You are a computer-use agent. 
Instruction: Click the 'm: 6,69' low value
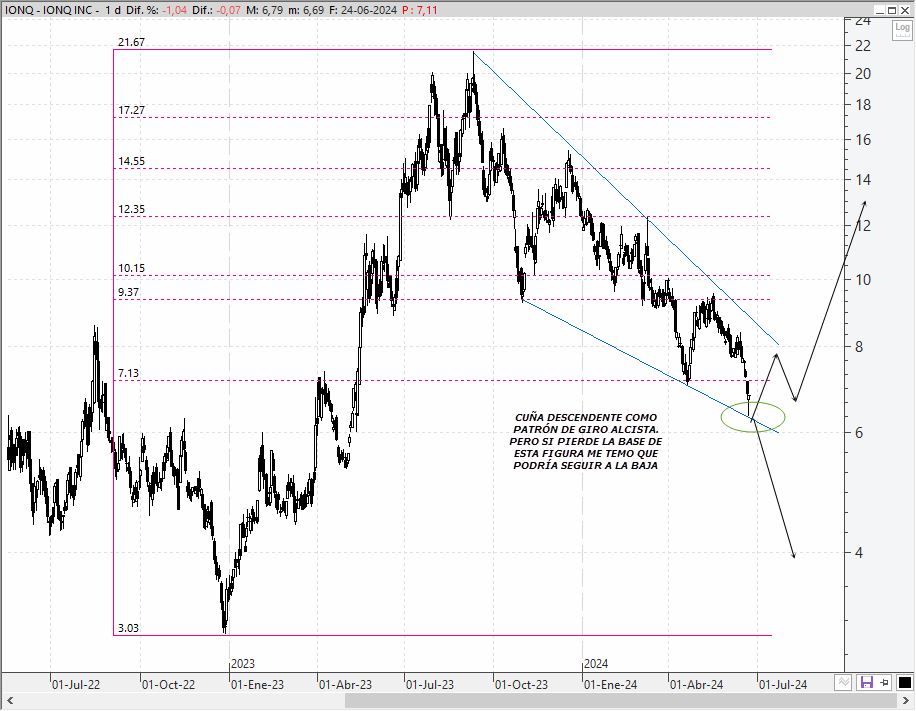(x=306, y=10)
